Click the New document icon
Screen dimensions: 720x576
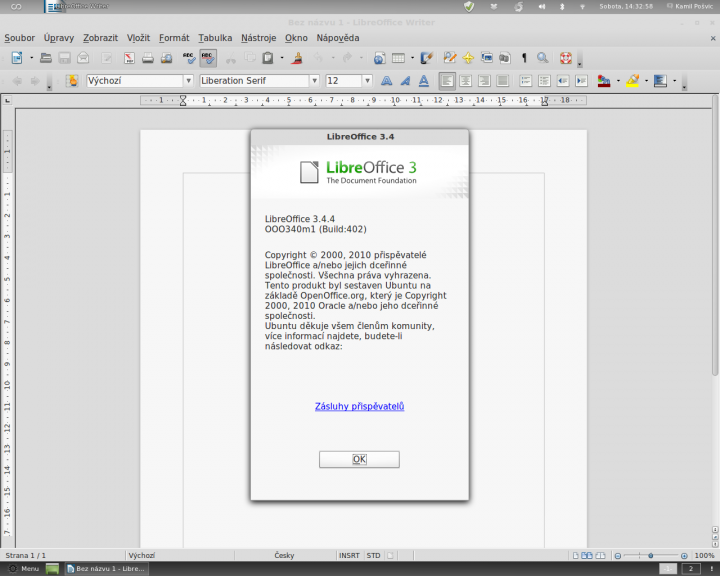tap(17, 58)
